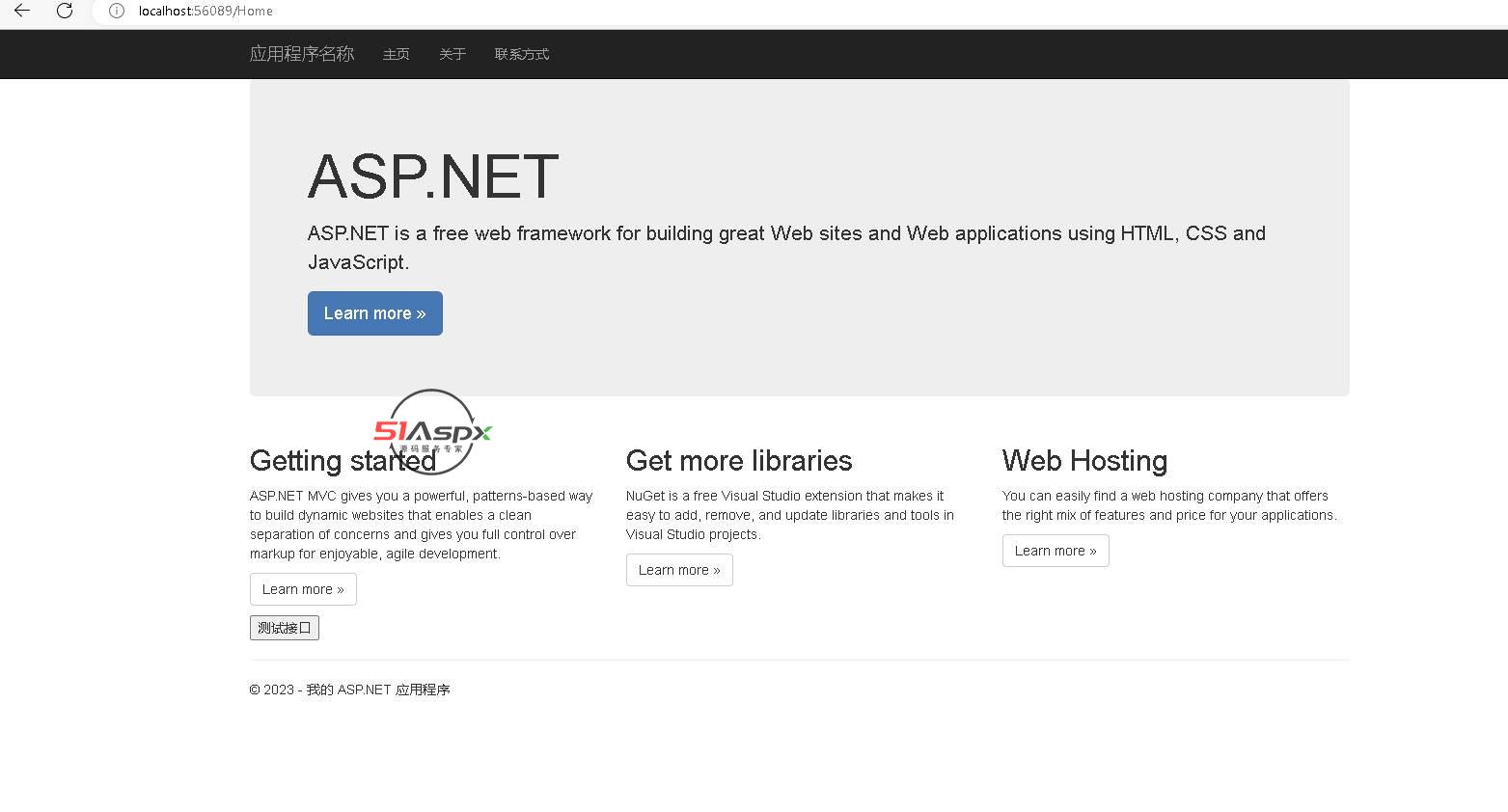Click the Getting started heading
Image resolution: width=1508 pixels, height=812 pixels.
343,461
